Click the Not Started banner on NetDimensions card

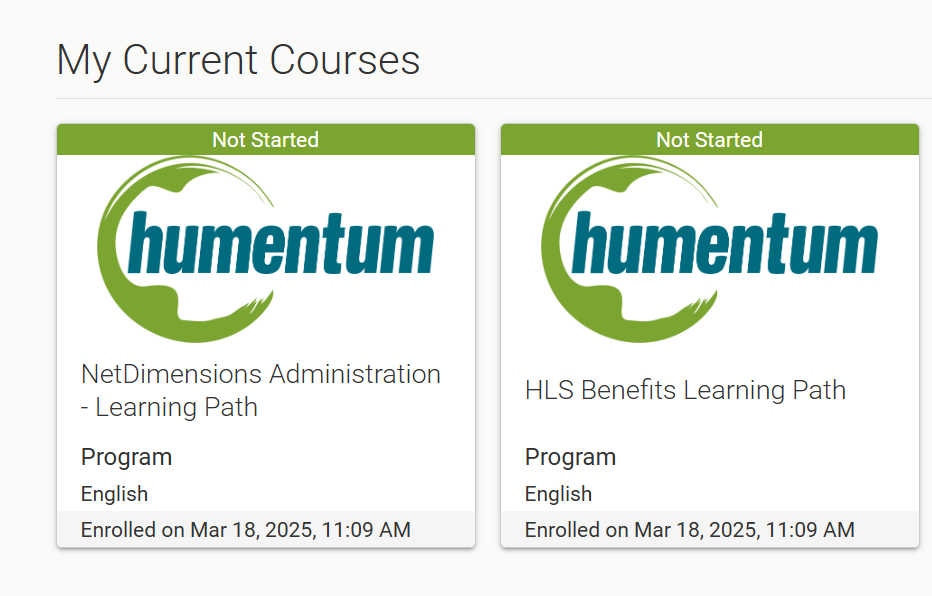265,140
